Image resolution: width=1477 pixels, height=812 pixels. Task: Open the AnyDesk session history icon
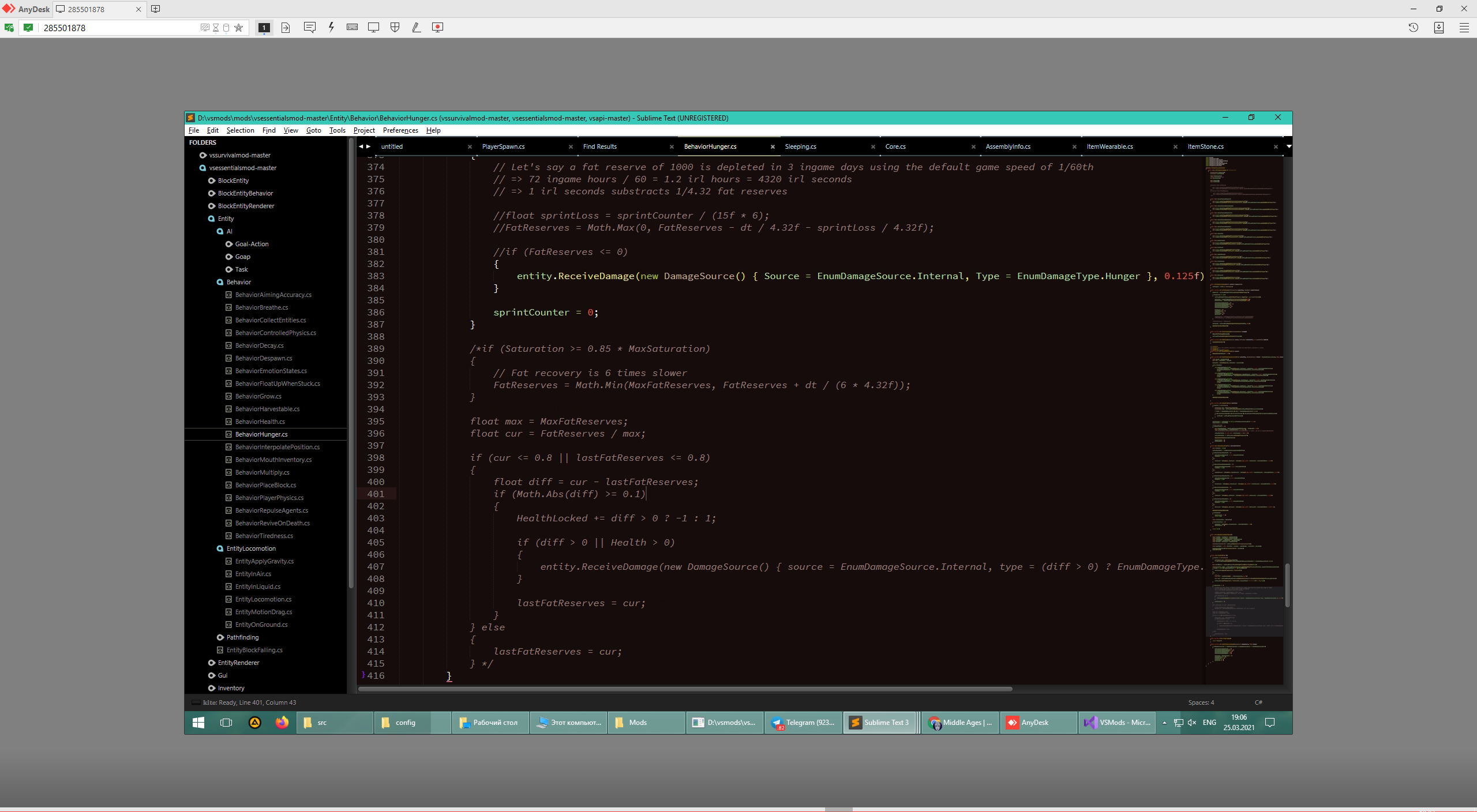click(x=1413, y=27)
